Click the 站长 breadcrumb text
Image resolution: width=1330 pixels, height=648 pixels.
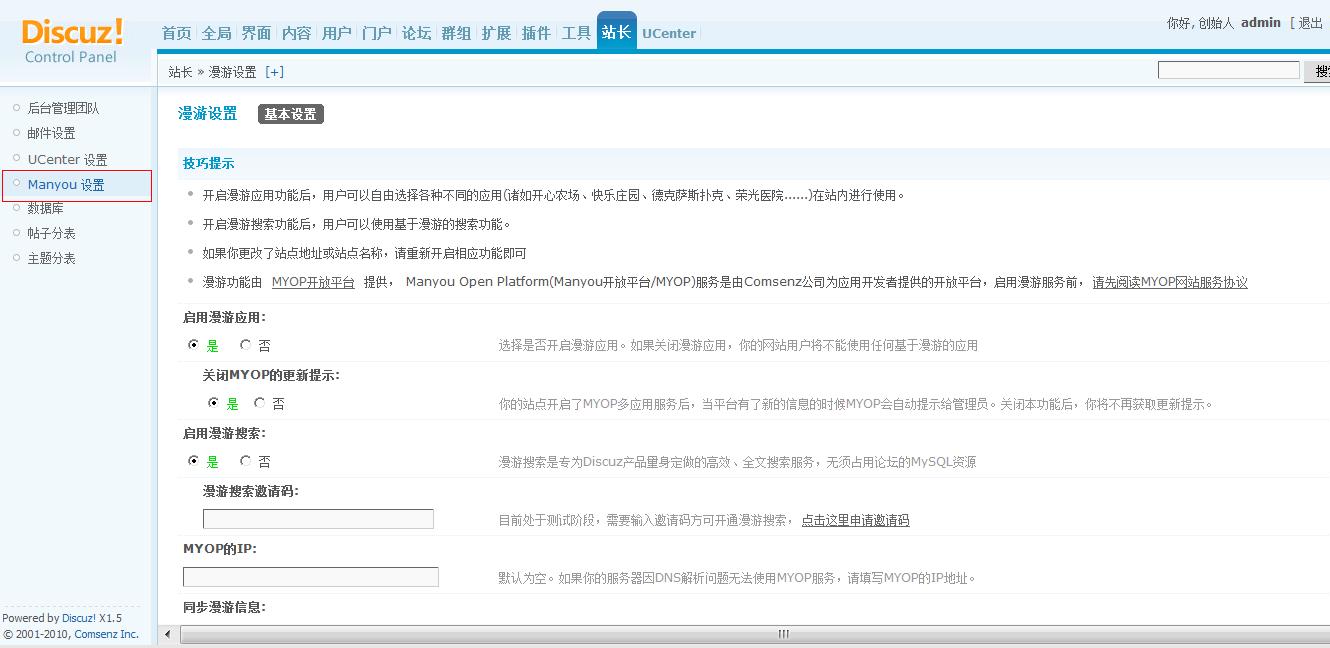[x=180, y=72]
